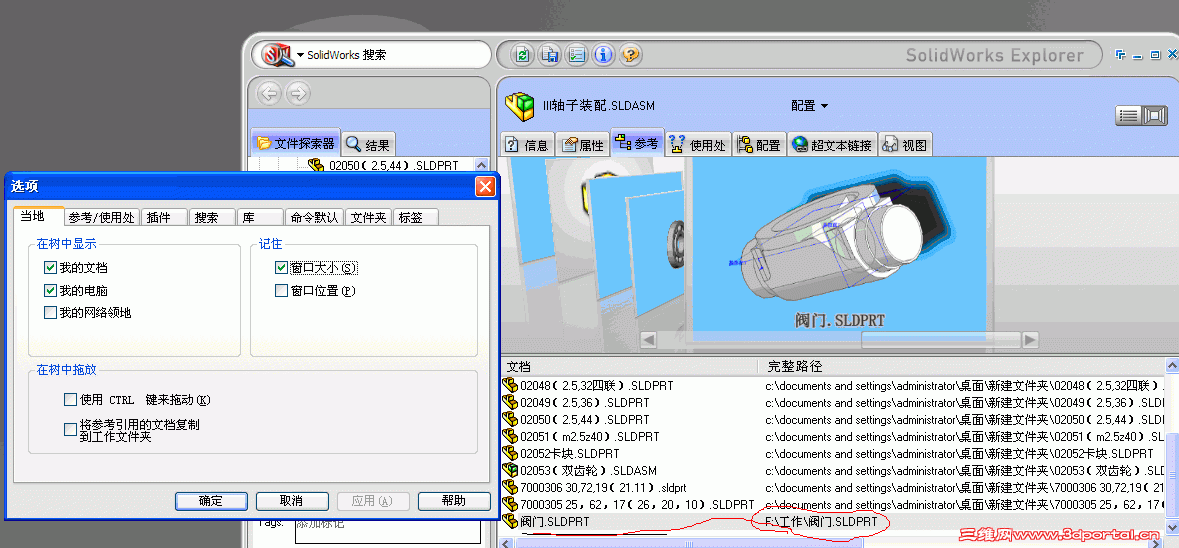1179x548 pixels.
Task: Open the 使用处 tab
Action: pyautogui.click(x=699, y=144)
